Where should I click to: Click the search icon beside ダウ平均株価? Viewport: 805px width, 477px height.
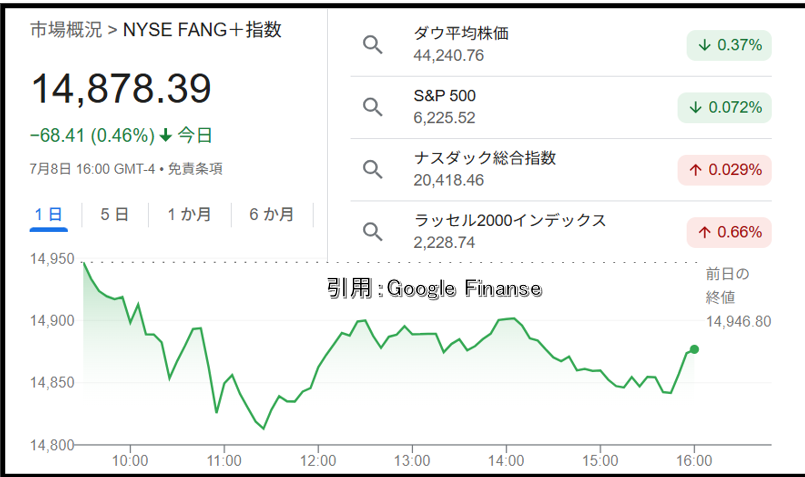pyautogui.click(x=373, y=45)
